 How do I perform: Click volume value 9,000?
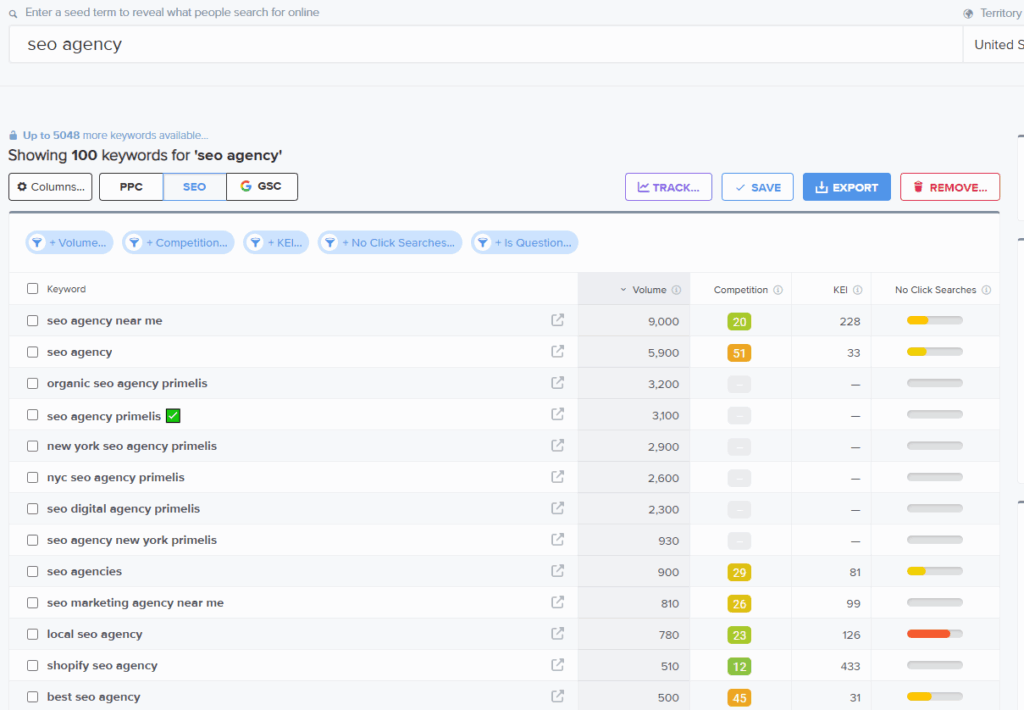click(x=664, y=321)
